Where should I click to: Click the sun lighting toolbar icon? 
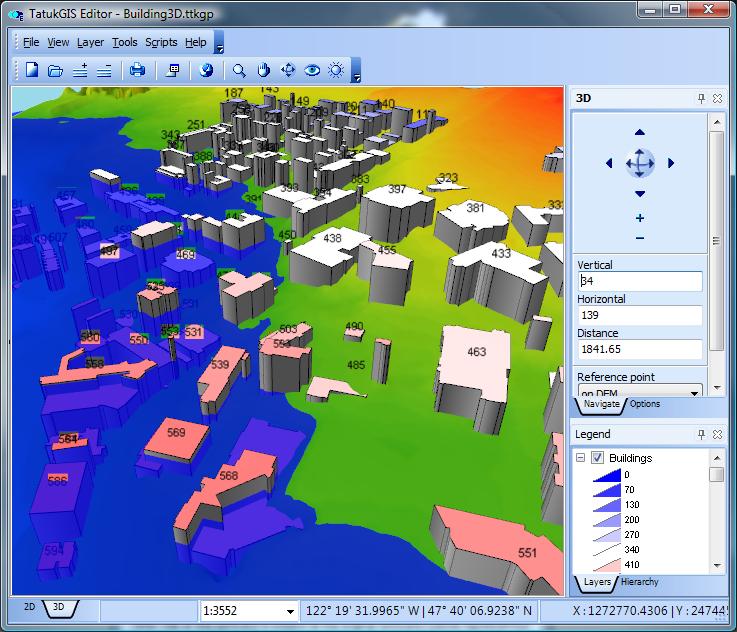point(336,70)
